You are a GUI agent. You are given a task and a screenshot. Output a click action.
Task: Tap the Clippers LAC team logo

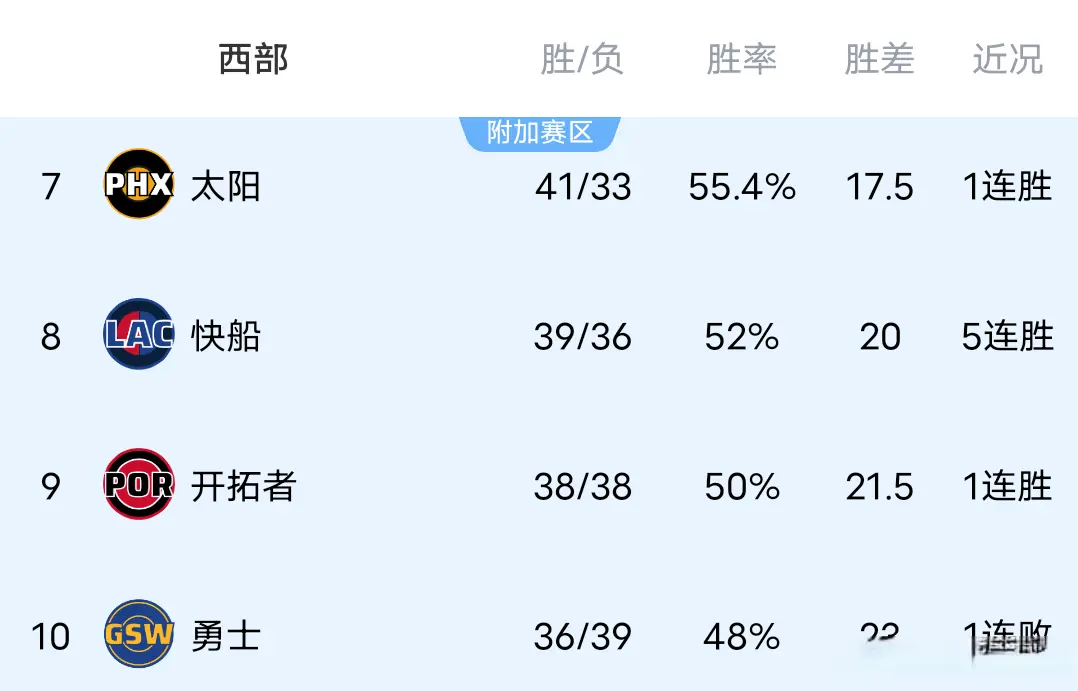coord(139,335)
